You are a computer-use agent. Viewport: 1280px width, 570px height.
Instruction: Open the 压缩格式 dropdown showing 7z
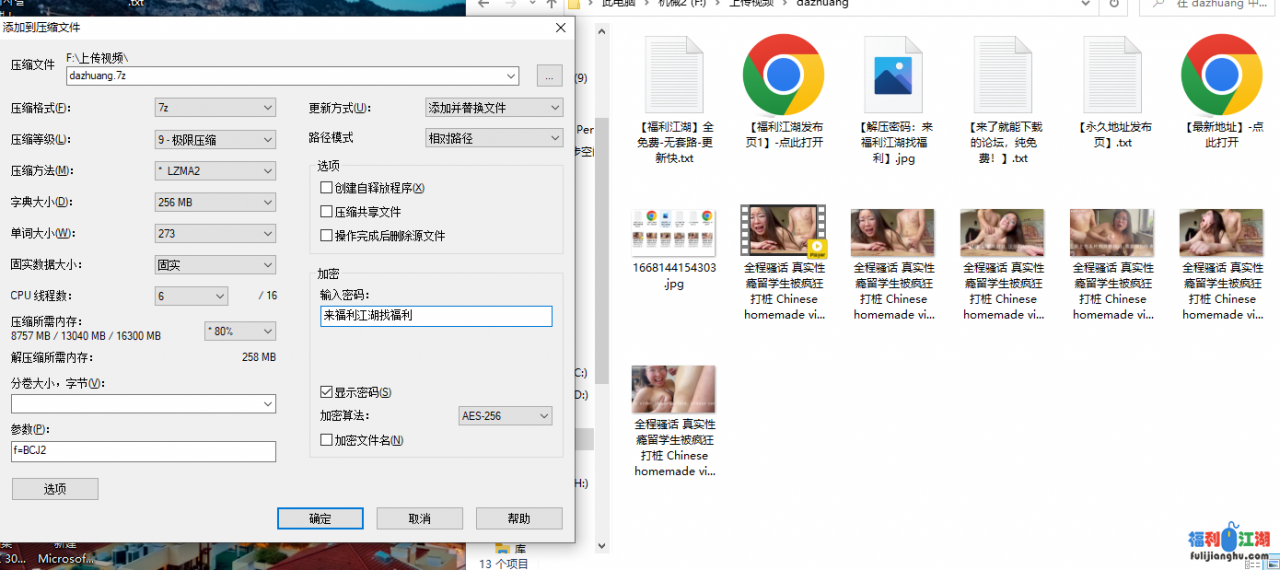click(215, 108)
